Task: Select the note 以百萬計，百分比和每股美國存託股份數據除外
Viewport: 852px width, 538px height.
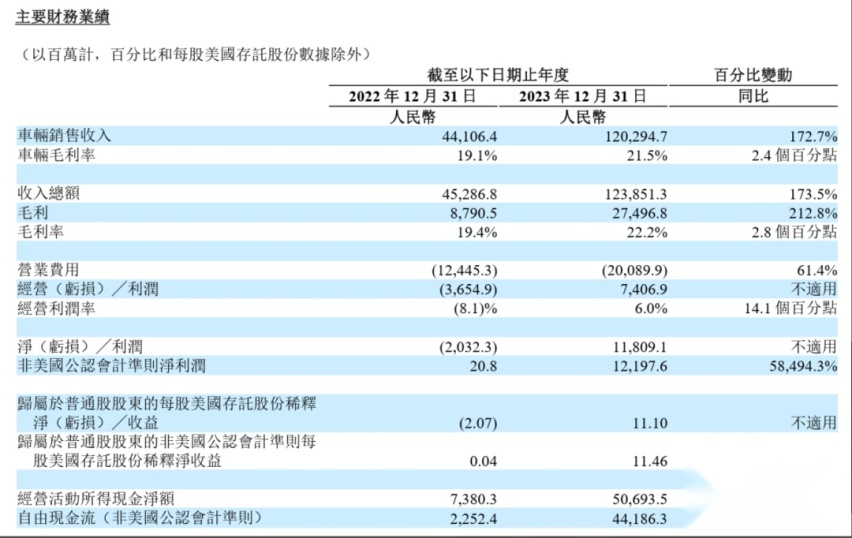Action: (197, 54)
